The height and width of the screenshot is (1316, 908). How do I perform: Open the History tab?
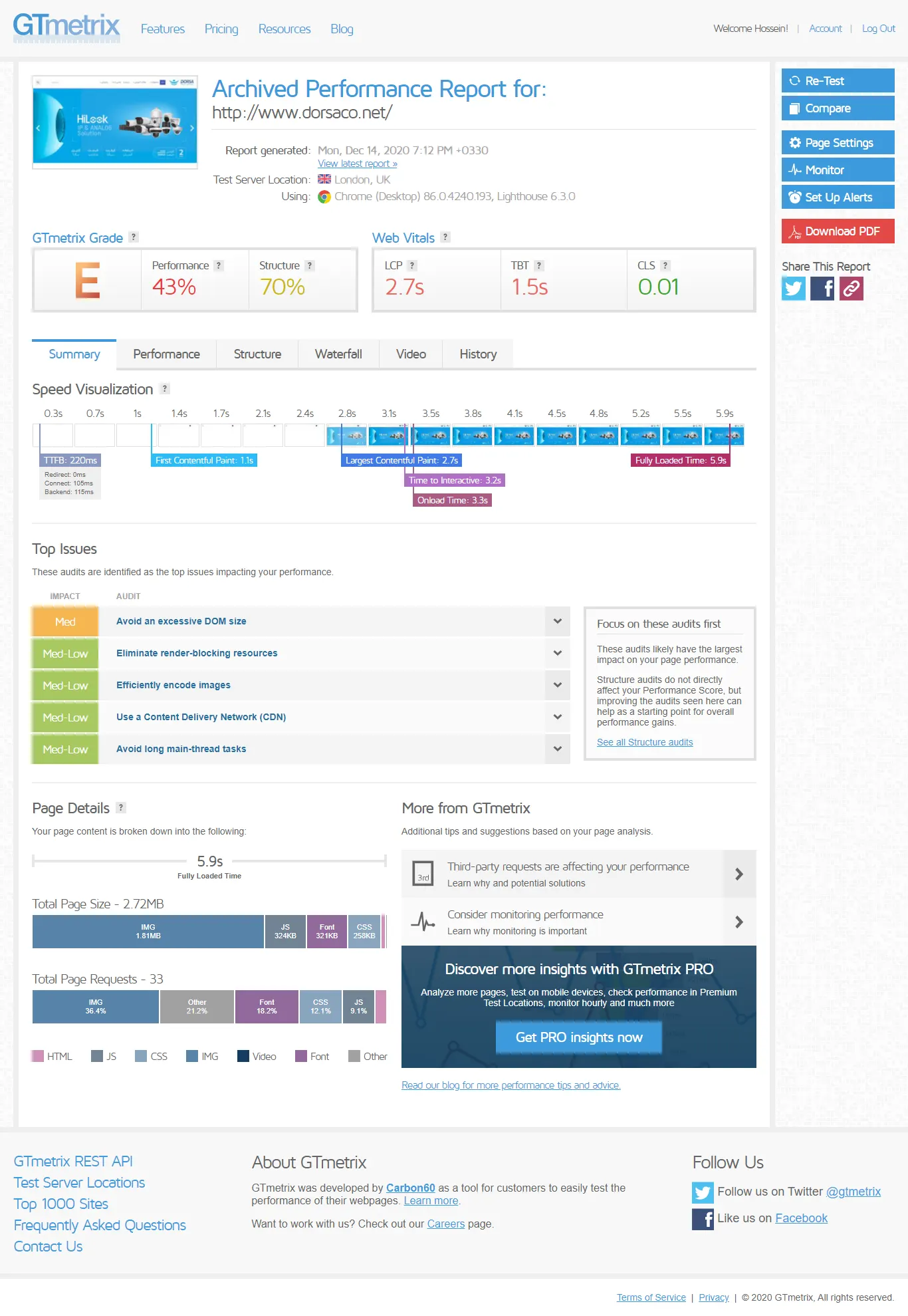coord(478,354)
